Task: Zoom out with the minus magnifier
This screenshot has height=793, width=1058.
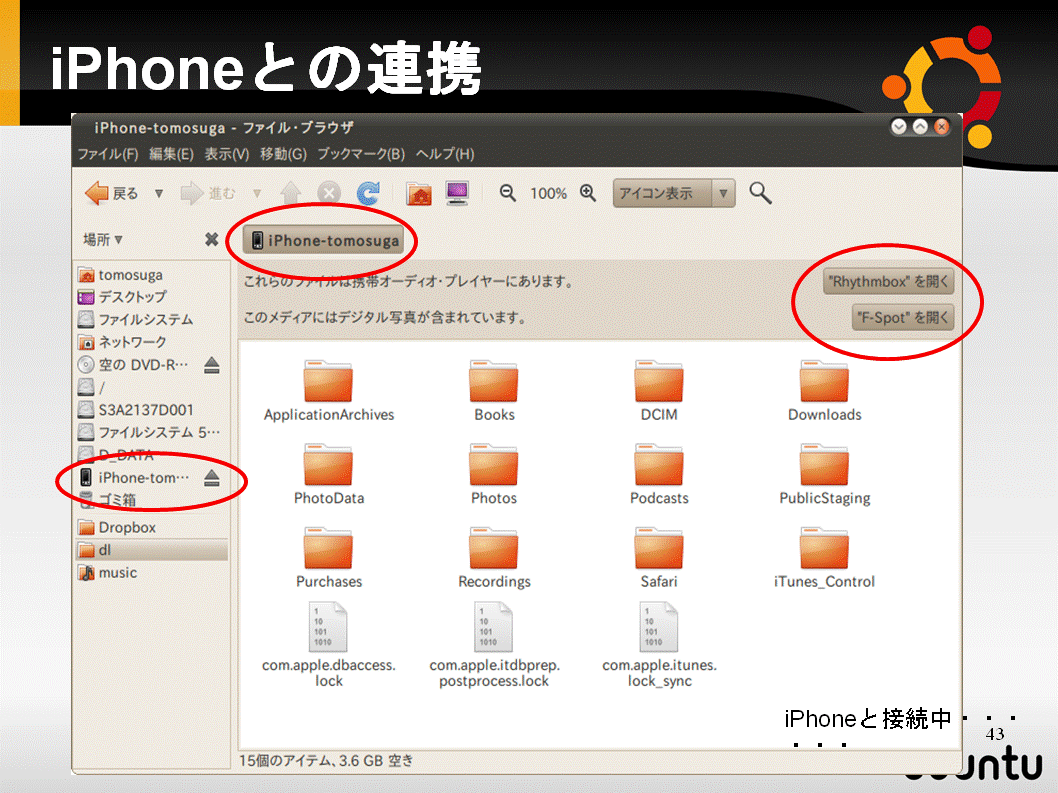Action: (x=508, y=193)
